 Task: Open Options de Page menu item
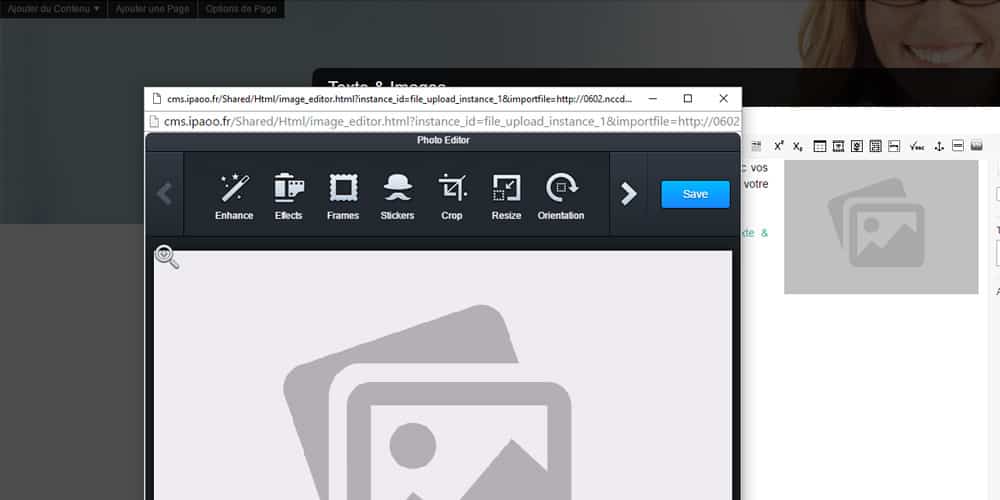click(241, 9)
